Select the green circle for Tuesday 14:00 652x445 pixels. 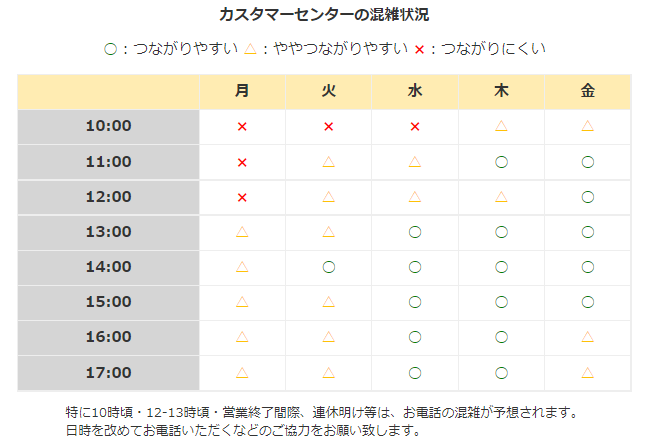pos(328,267)
